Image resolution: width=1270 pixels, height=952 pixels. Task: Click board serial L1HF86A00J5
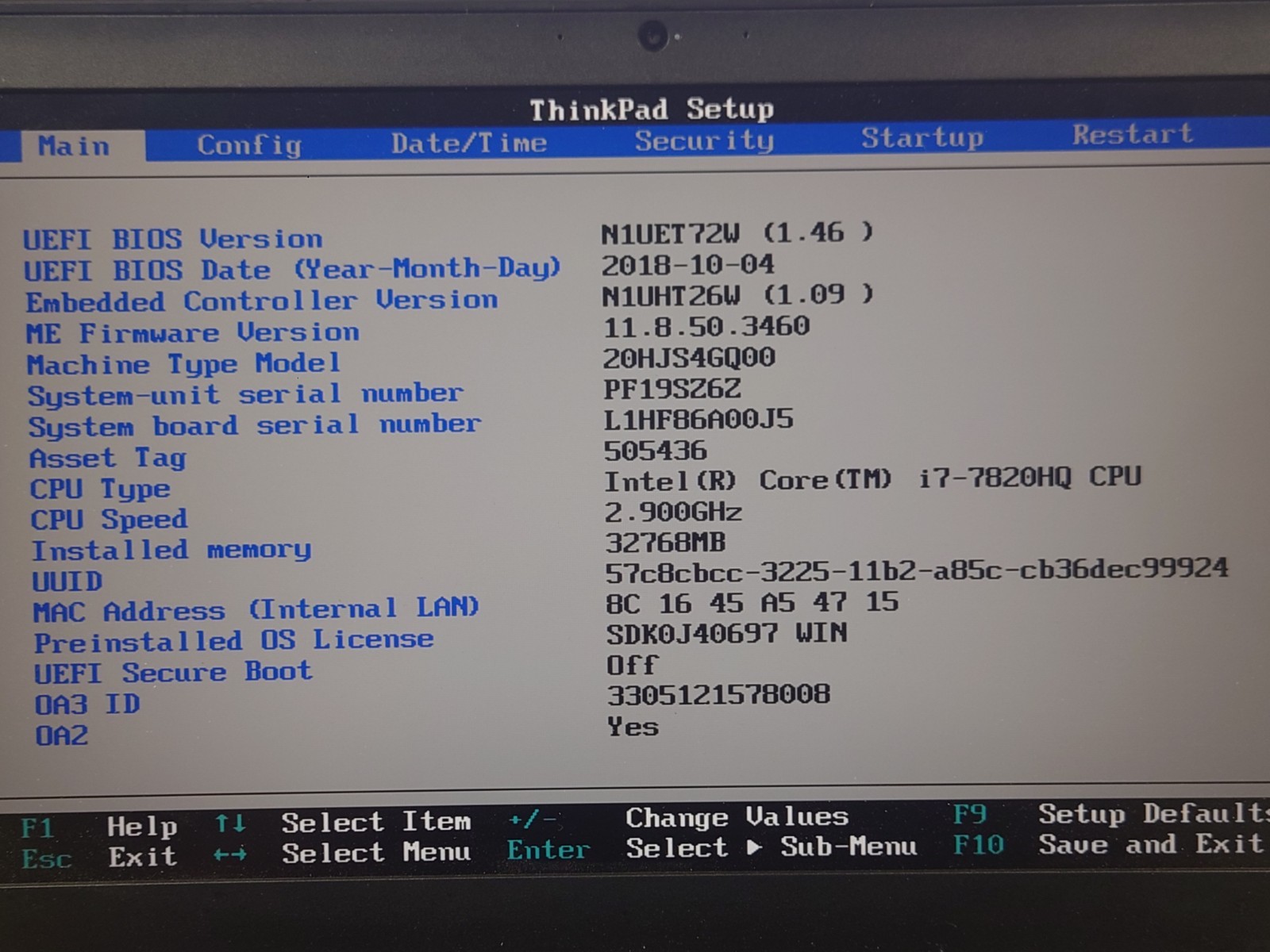pos(698,419)
